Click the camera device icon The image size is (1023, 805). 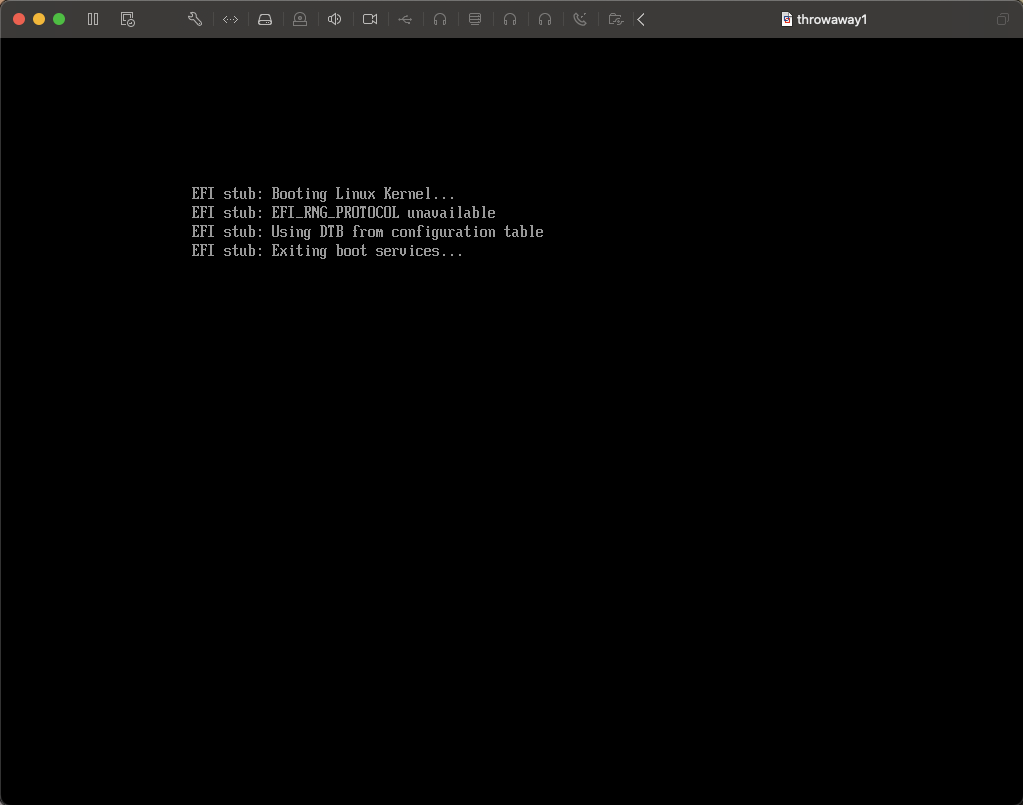click(370, 20)
